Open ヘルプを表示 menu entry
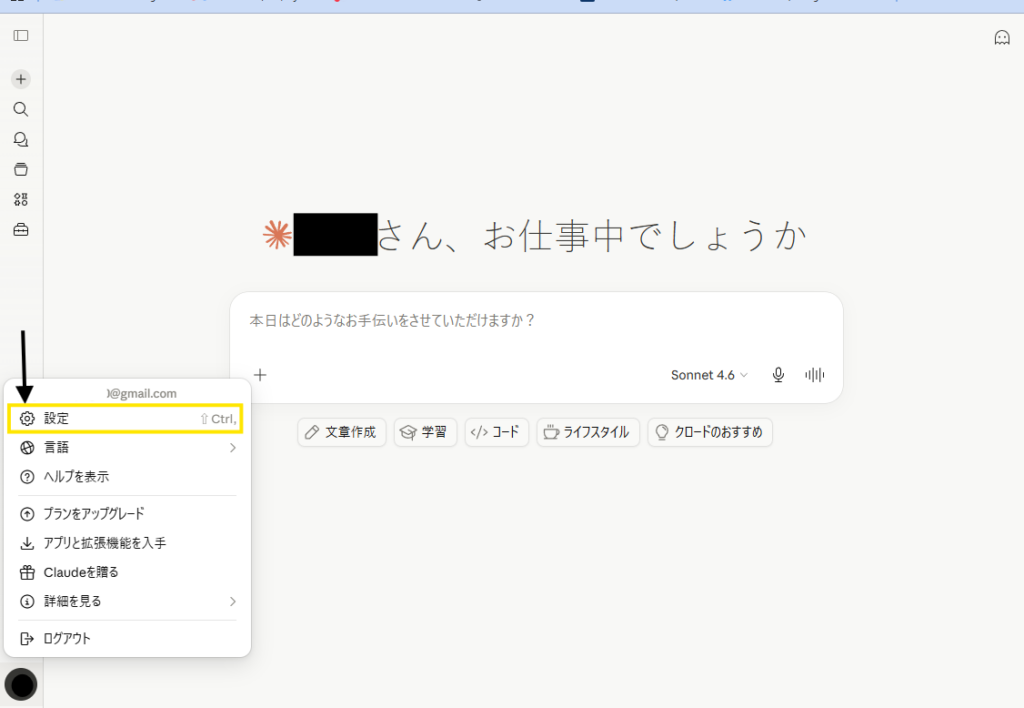 pos(127,477)
